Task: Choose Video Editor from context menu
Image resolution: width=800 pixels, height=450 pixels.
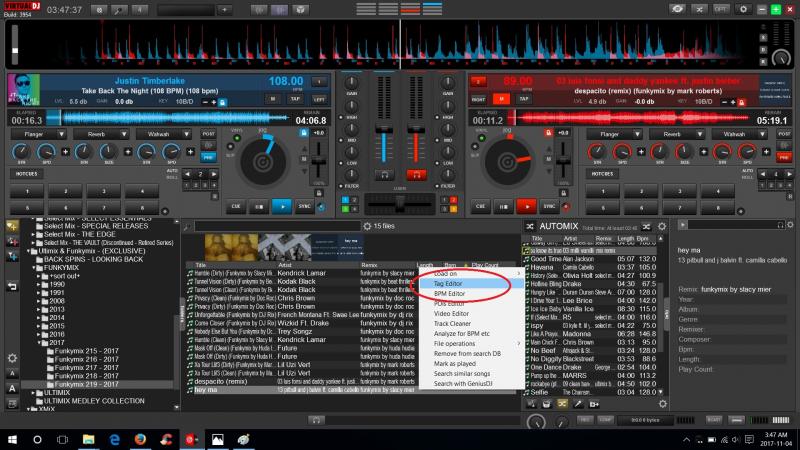Action: click(x=471, y=314)
